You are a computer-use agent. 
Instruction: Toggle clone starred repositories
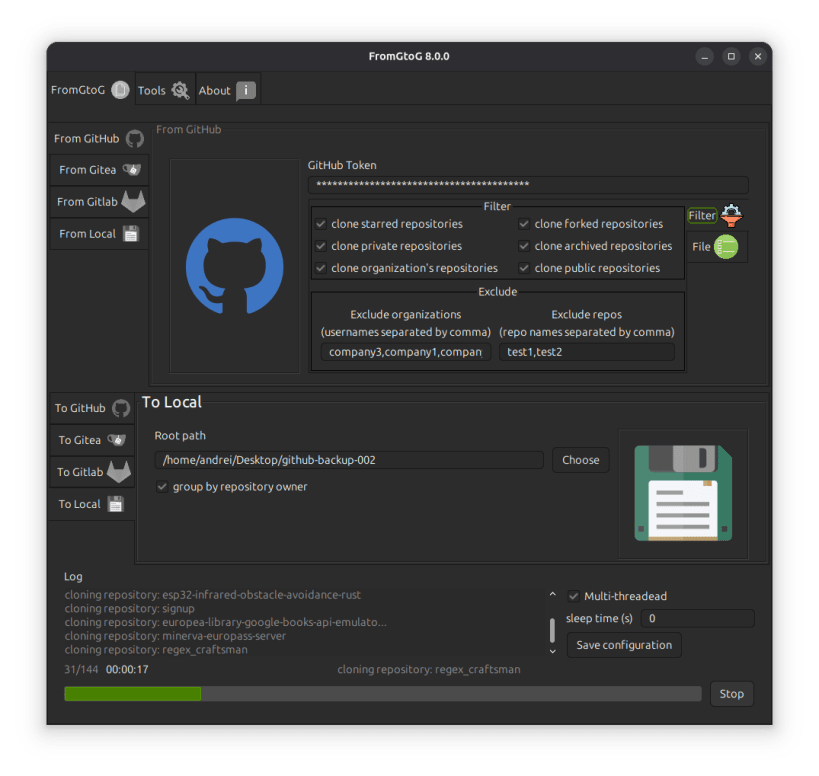tap(389, 224)
